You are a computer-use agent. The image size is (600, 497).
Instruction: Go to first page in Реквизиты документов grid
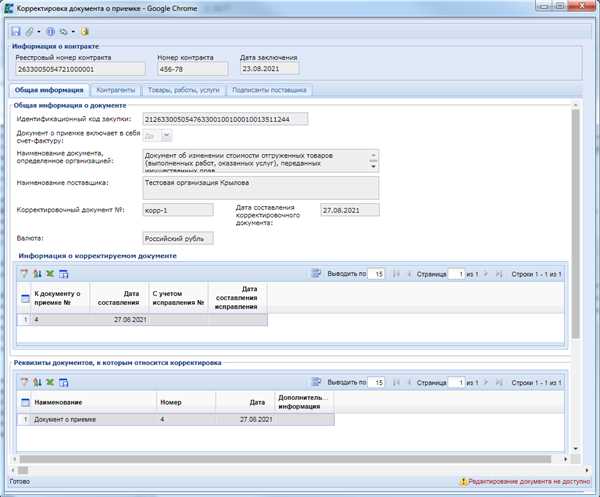point(396,383)
